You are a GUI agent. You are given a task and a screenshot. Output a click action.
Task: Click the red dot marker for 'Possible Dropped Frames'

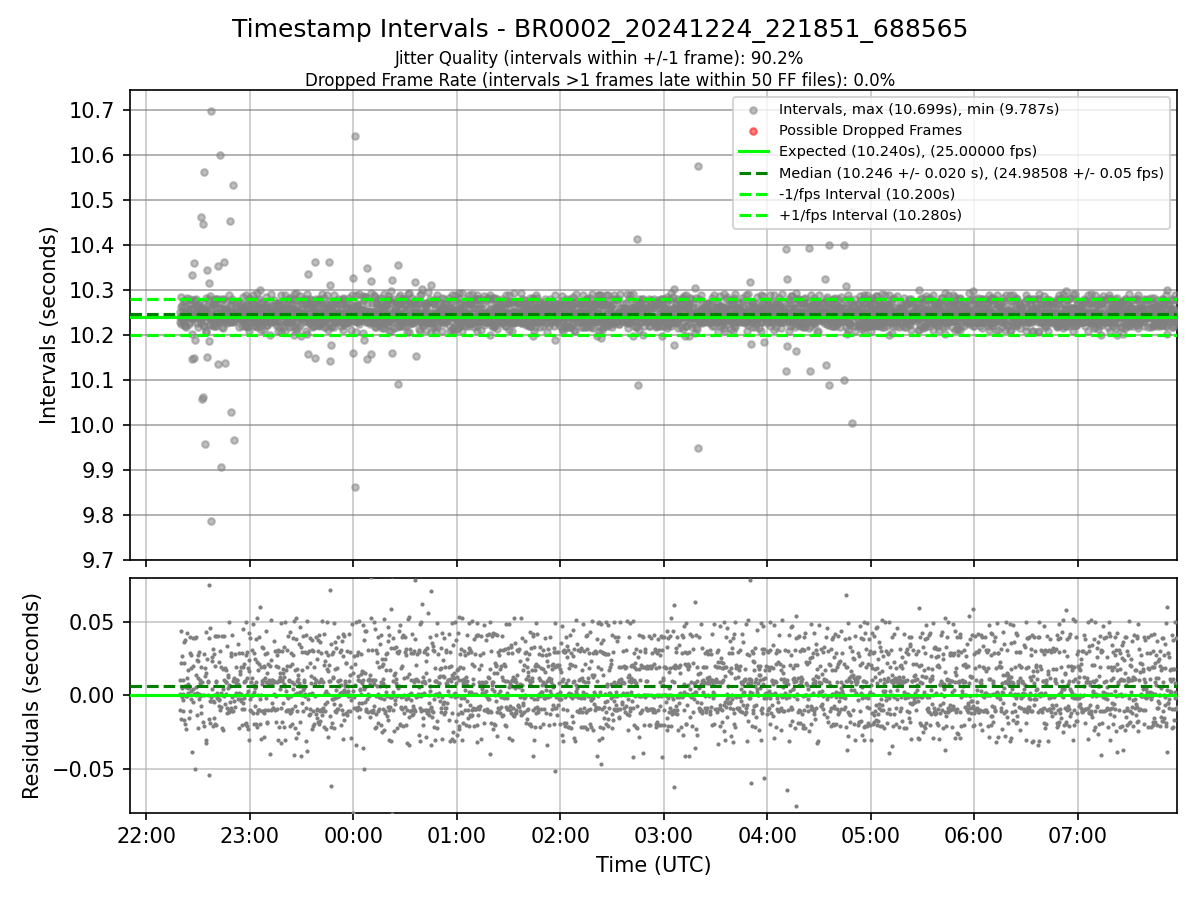(x=753, y=130)
